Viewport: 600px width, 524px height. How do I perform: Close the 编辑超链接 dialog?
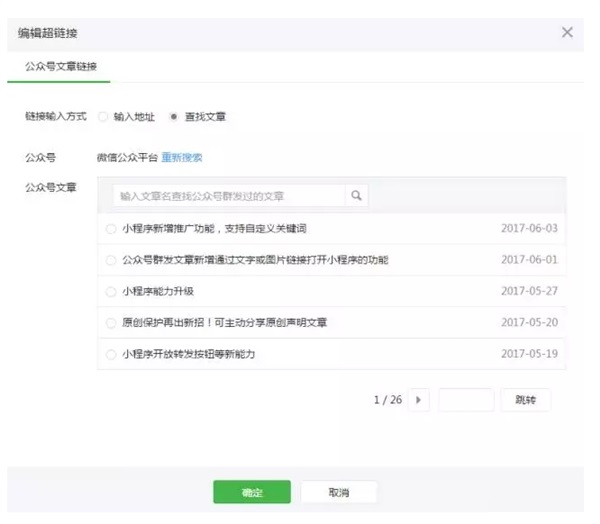(x=567, y=32)
